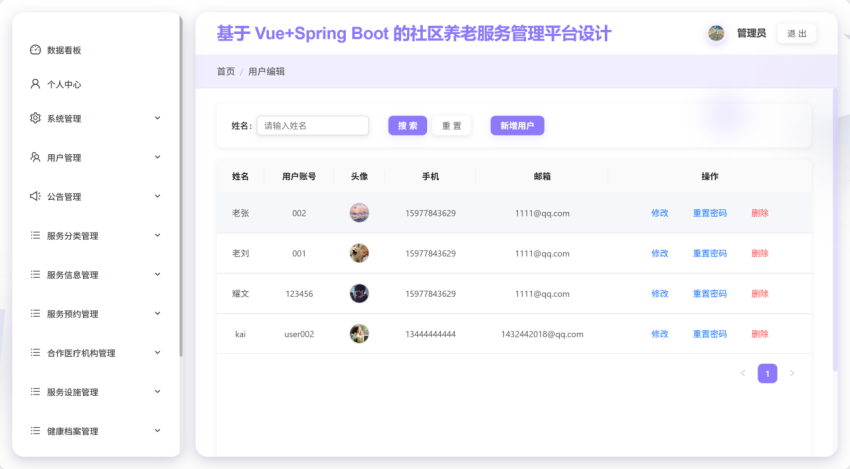Click the list icon beside 服务分类管理
850x469 pixels.
[x=35, y=235]
